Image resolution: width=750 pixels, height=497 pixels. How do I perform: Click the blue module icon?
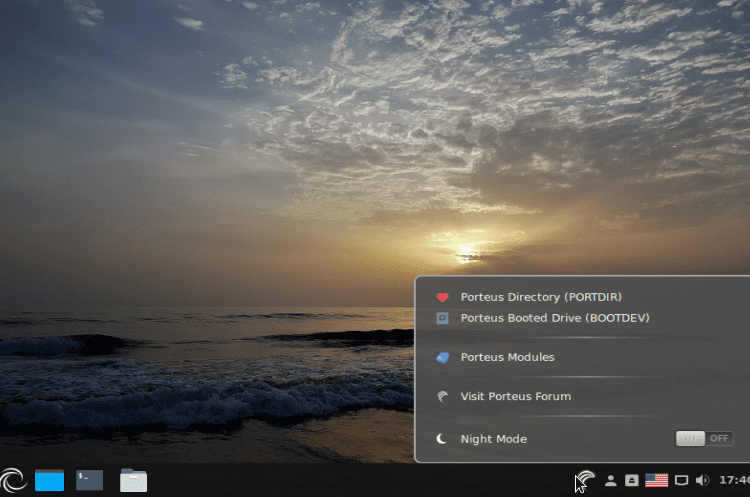pyautogui.click(x=442, y=357)
